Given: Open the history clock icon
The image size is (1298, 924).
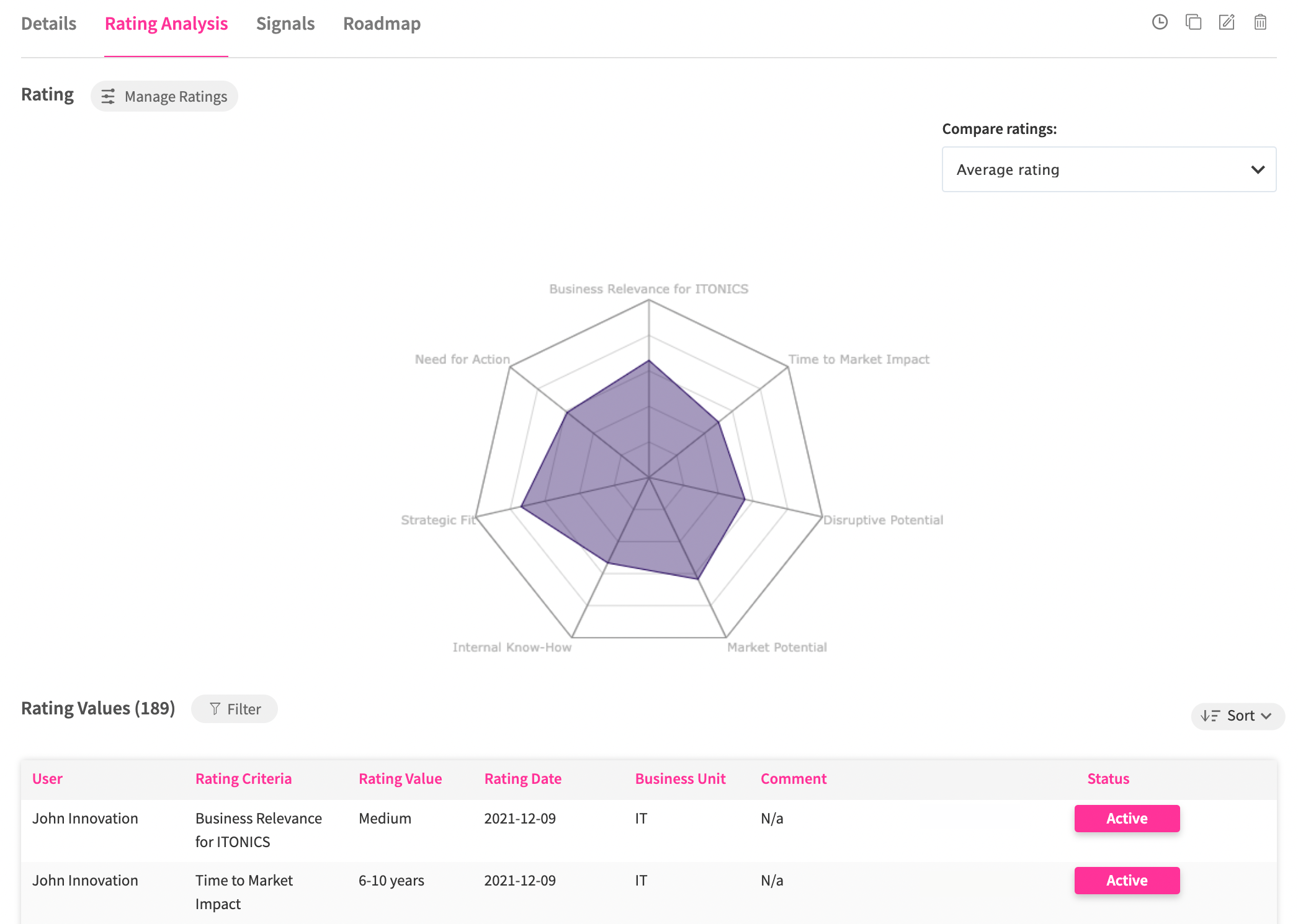Looking at the screenshot, I should tap(1159, 22).
